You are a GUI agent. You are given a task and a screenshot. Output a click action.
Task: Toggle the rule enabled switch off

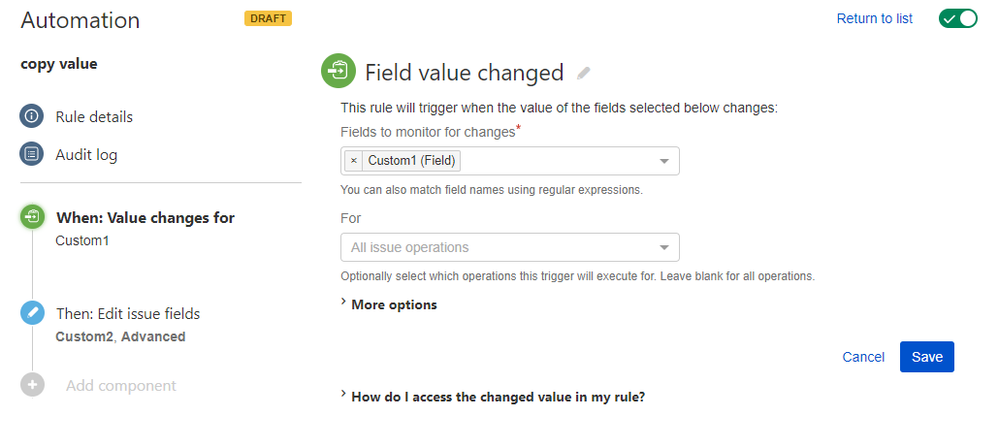pyautogui.click(x=958, y=18)
